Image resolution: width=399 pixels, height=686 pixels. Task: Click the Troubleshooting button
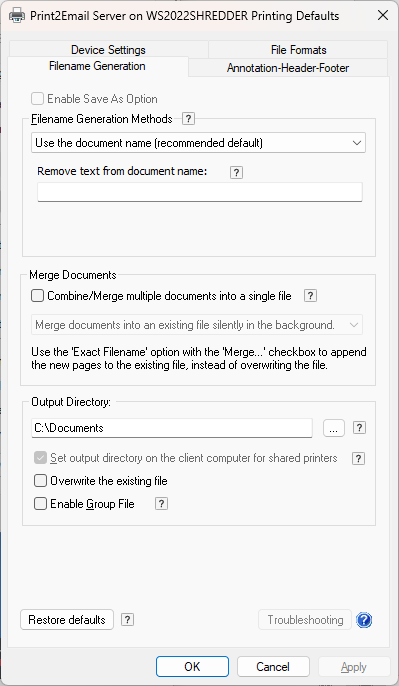[x=305, y=620]
